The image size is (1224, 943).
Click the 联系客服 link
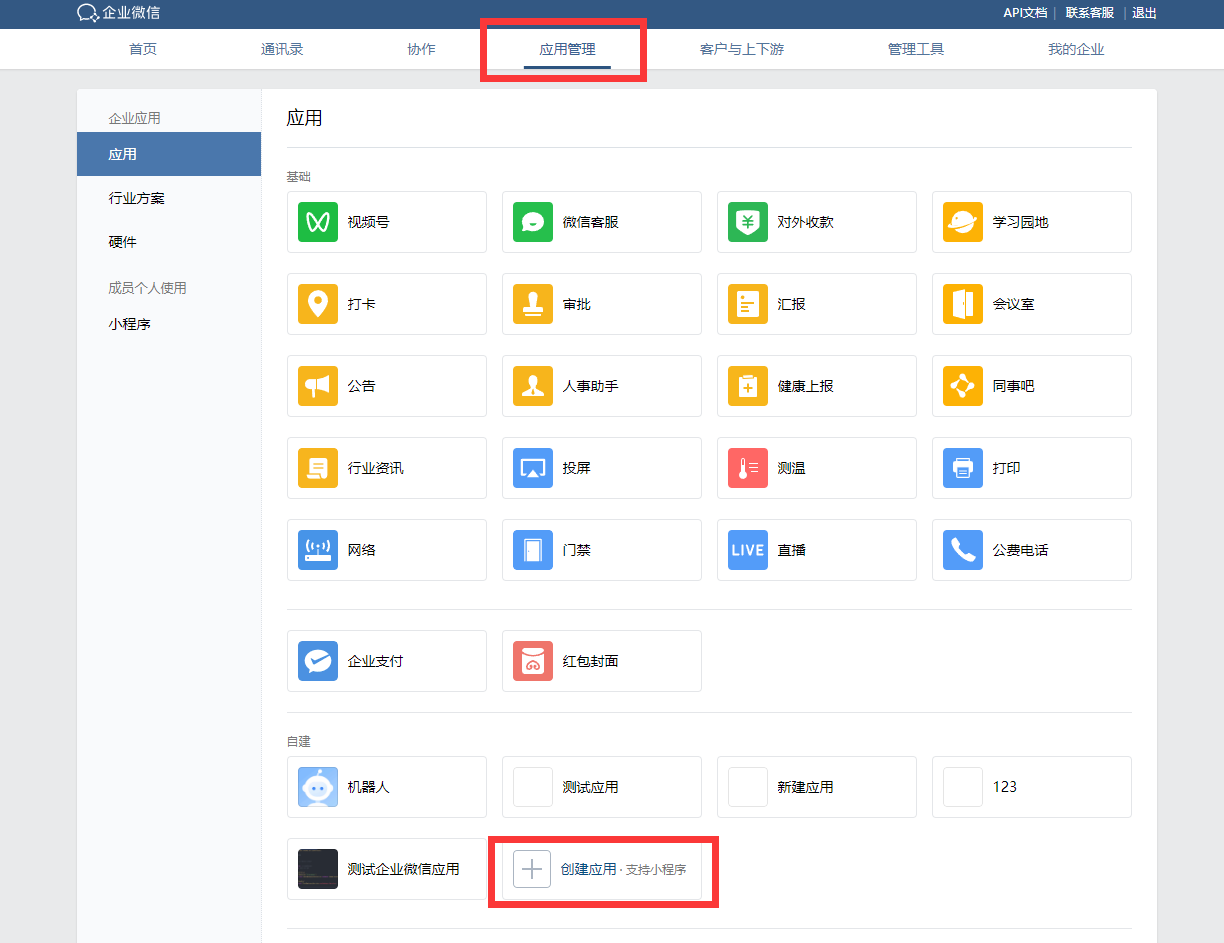click(1090, 13)
